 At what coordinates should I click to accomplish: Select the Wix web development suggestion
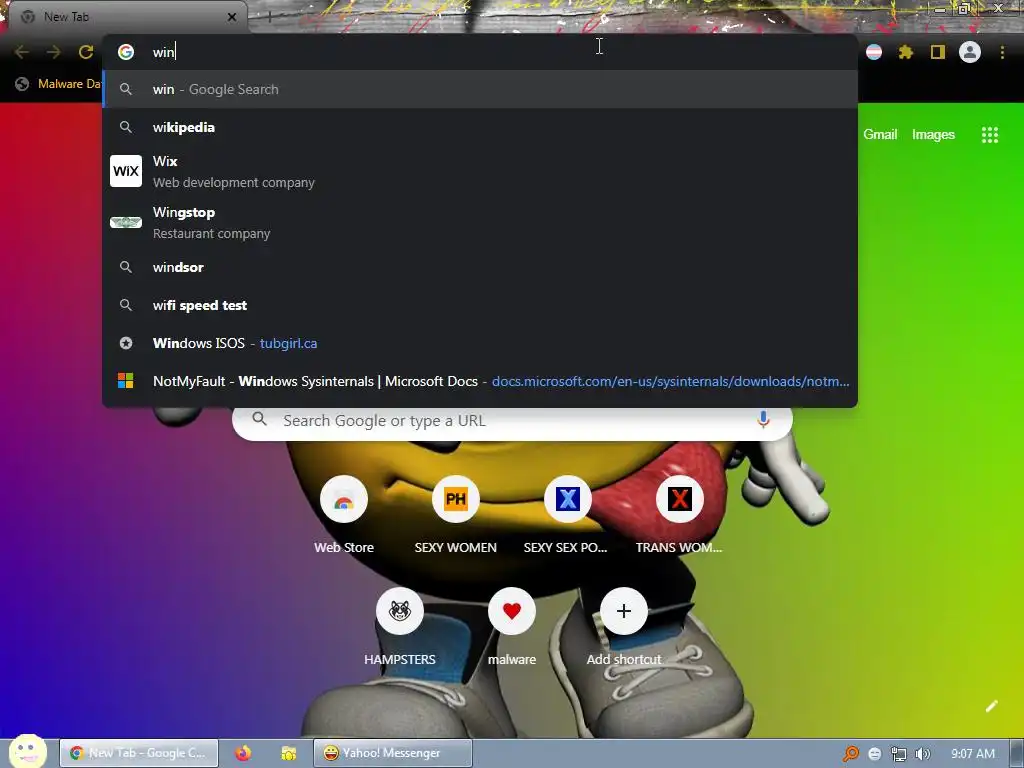coord(480,172)
